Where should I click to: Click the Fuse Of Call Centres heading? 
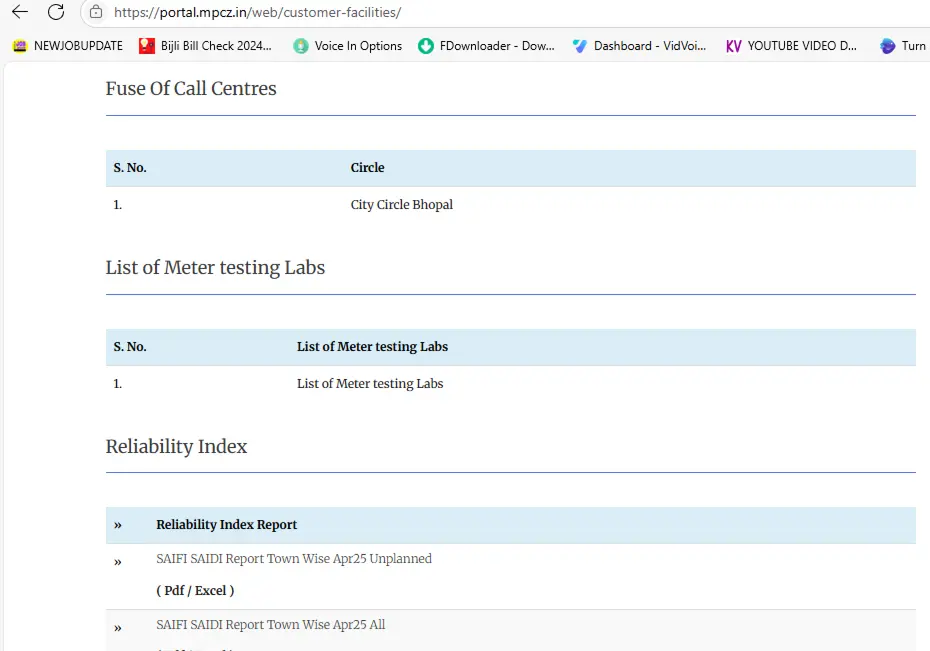click(x=191, y=88)
